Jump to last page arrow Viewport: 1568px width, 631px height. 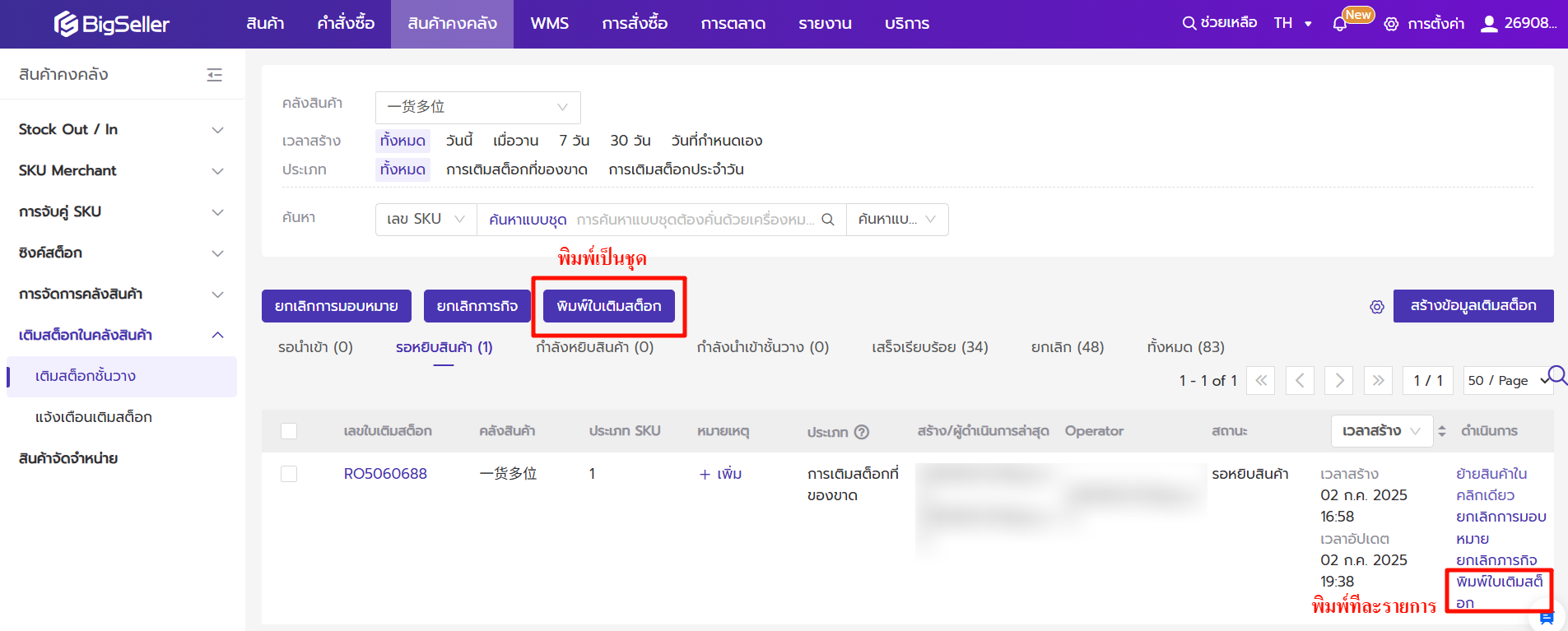(x=1378, y=380)
